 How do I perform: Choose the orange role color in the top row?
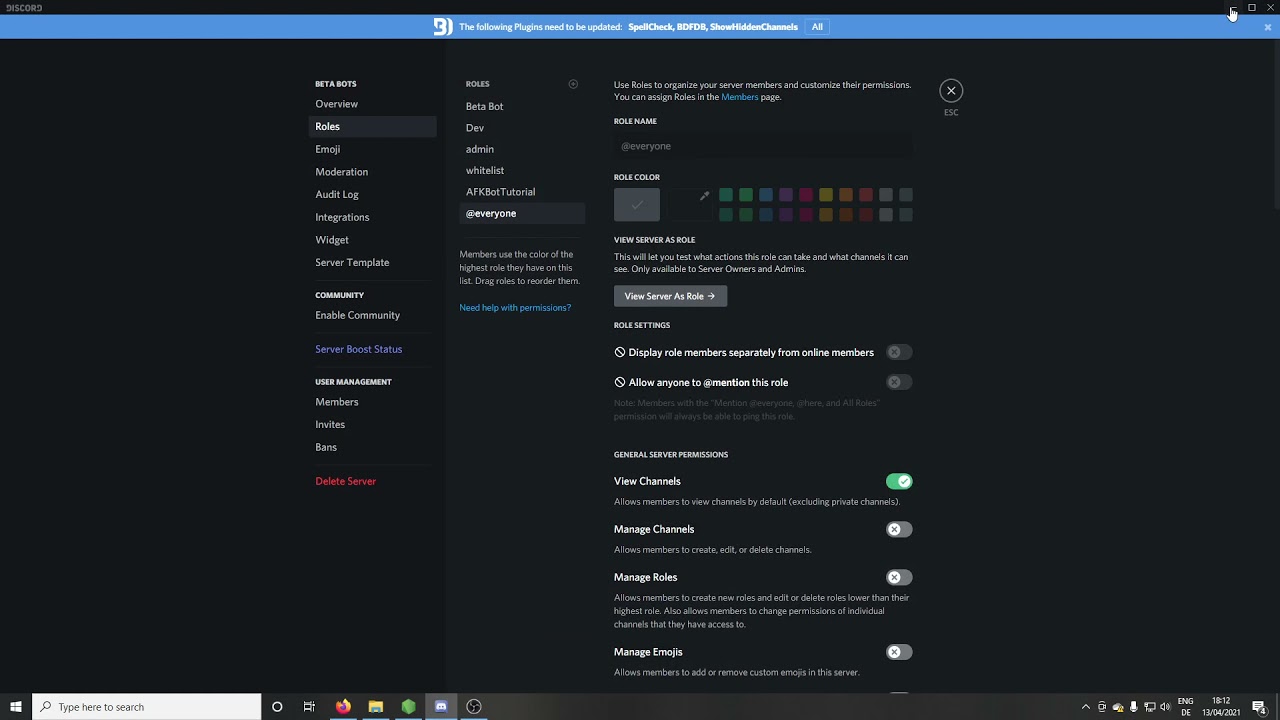coord(846,195)
